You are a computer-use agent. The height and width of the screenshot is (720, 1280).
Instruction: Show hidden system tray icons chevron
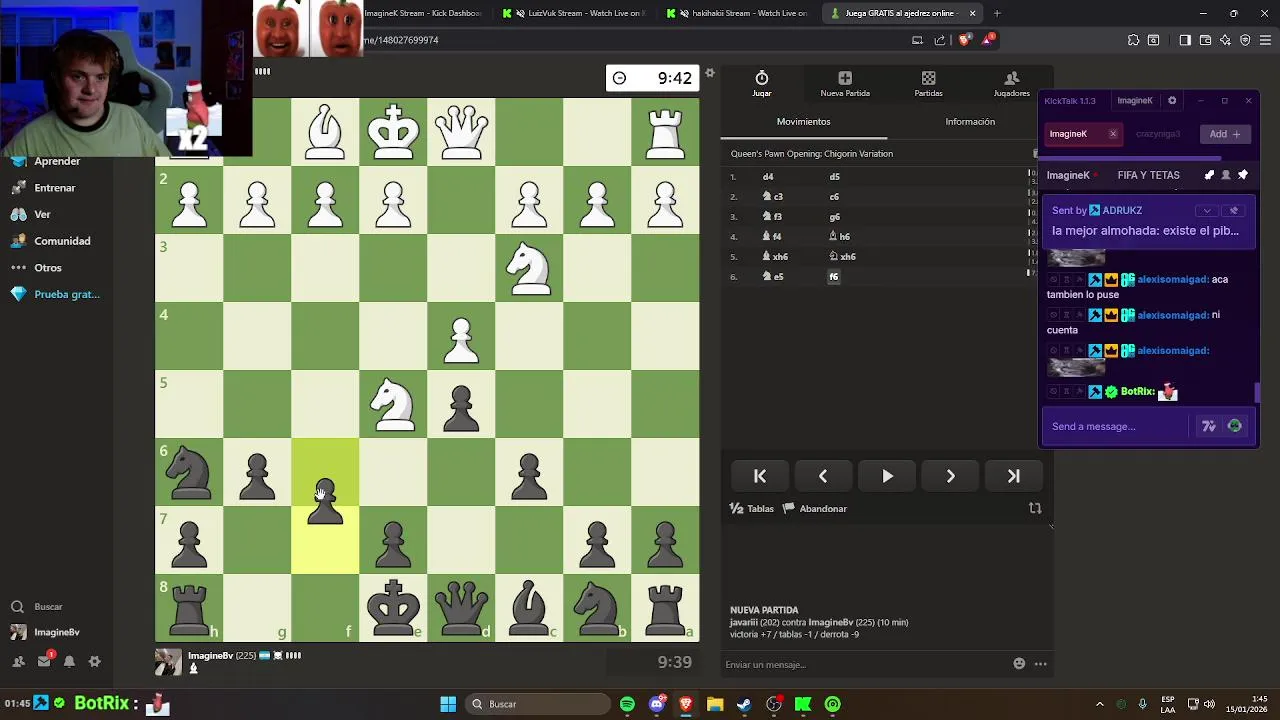1099,704
